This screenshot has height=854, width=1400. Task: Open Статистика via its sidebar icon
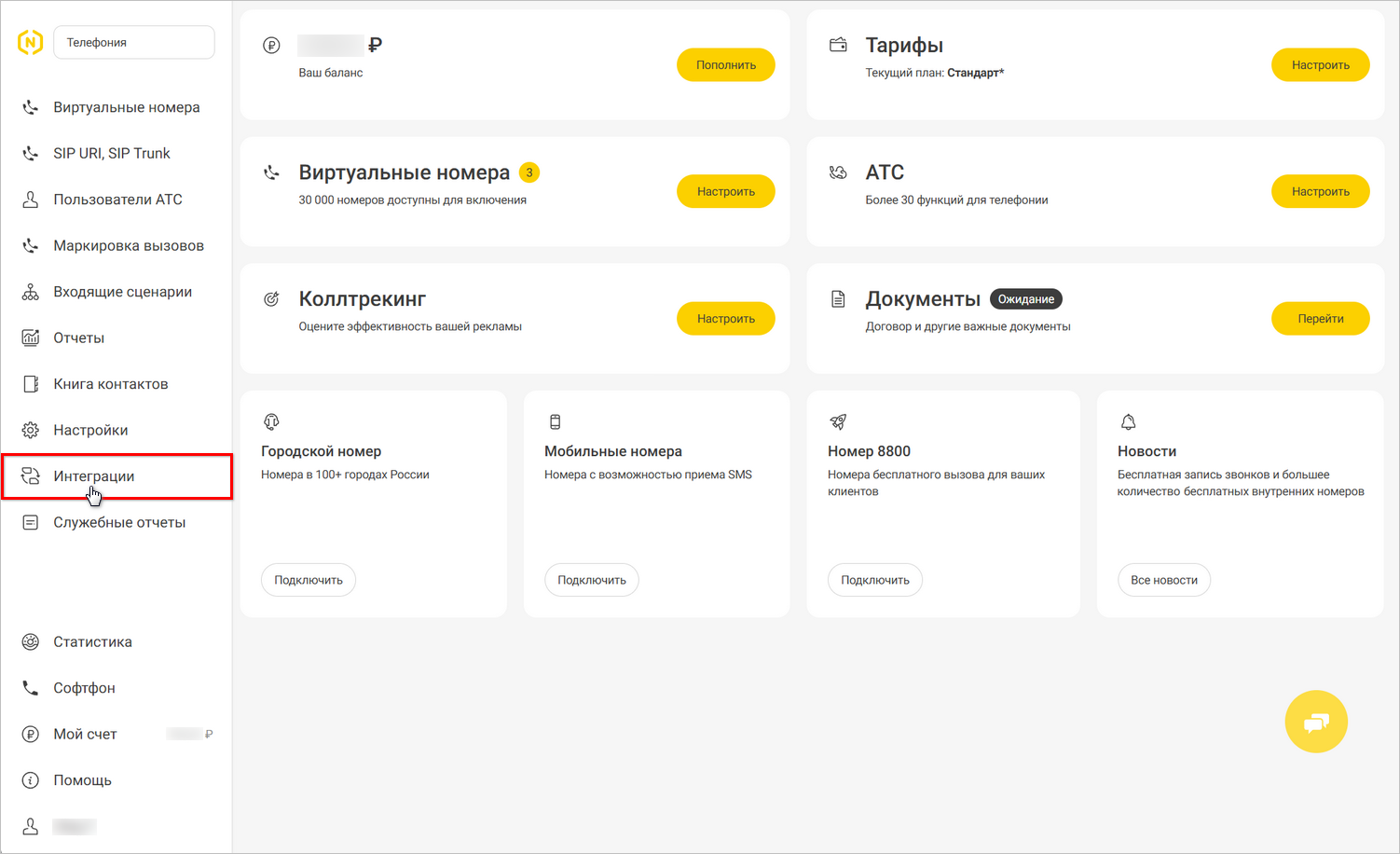[29, 641]
